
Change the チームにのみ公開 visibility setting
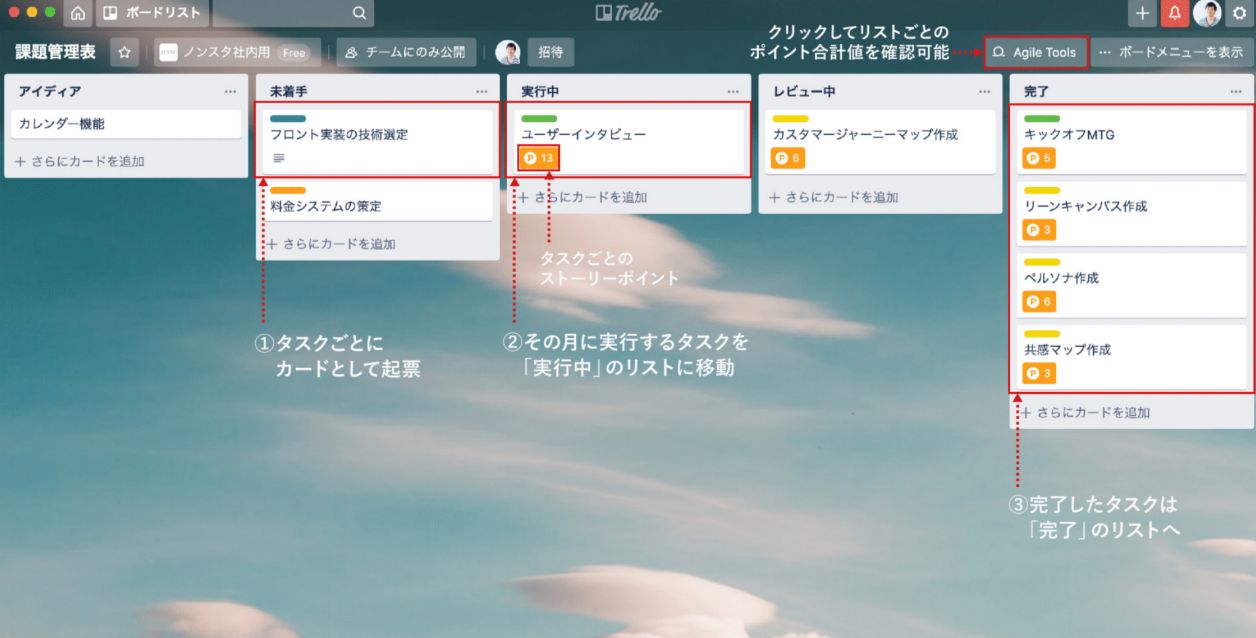click(405, 52)
